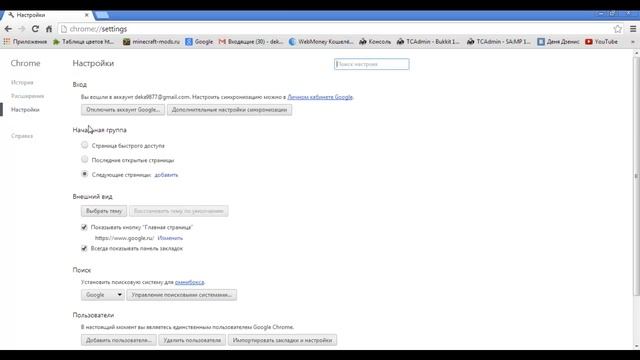Select Следующие страницы radio option
Screen dimensions: 640x360
(84, 174)
